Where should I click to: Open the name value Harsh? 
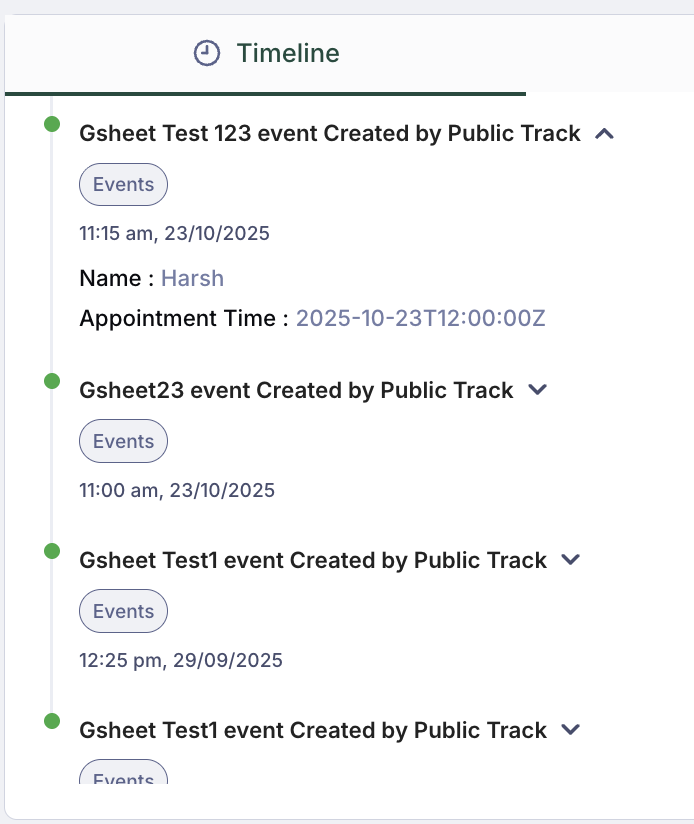192,278
